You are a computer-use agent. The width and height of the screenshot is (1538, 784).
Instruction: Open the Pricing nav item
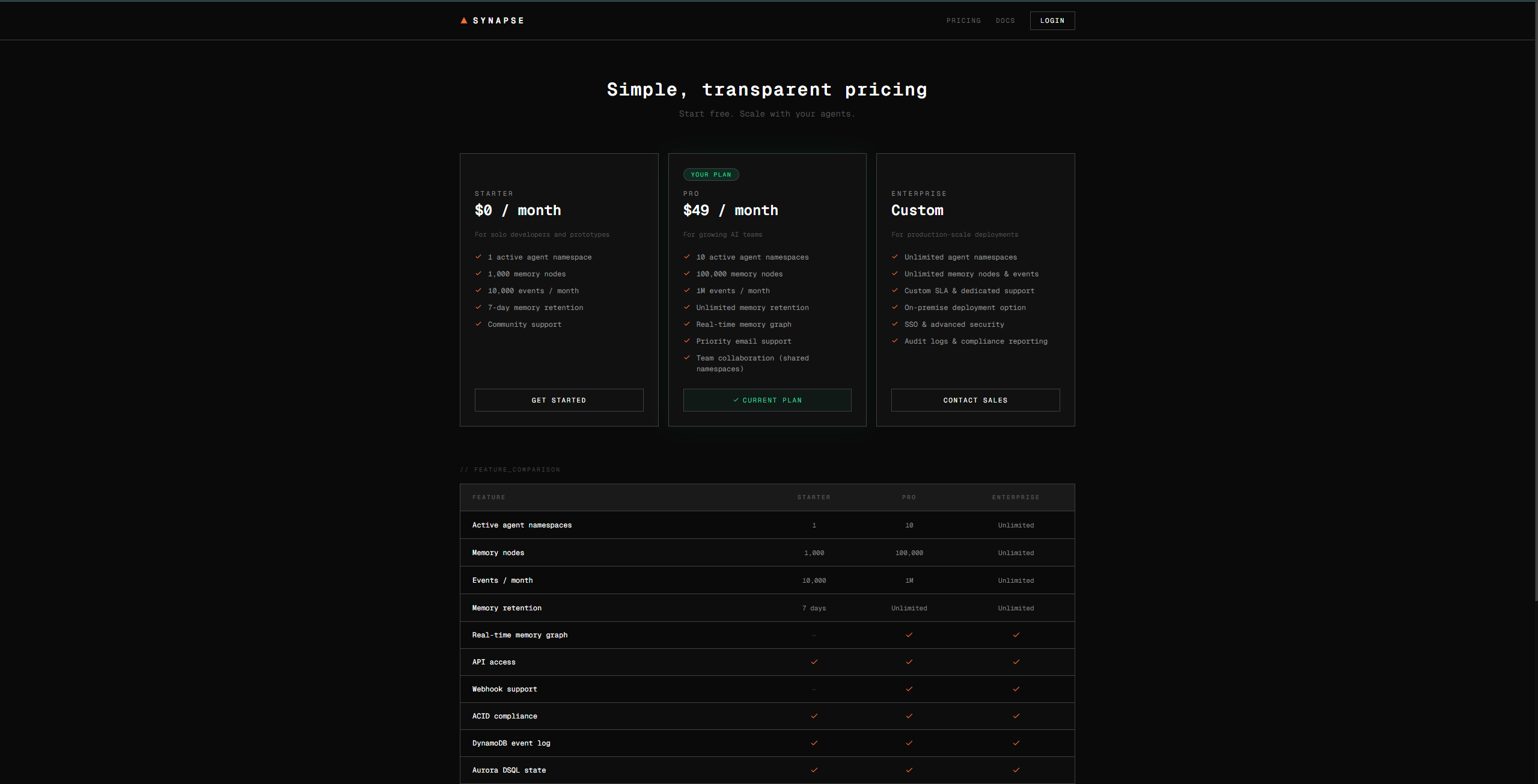pyautogui.click(x=963, y=20)
